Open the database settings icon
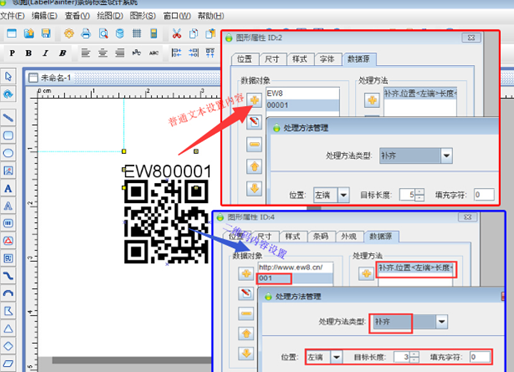 pyautogui.click(x=120, y=33)
